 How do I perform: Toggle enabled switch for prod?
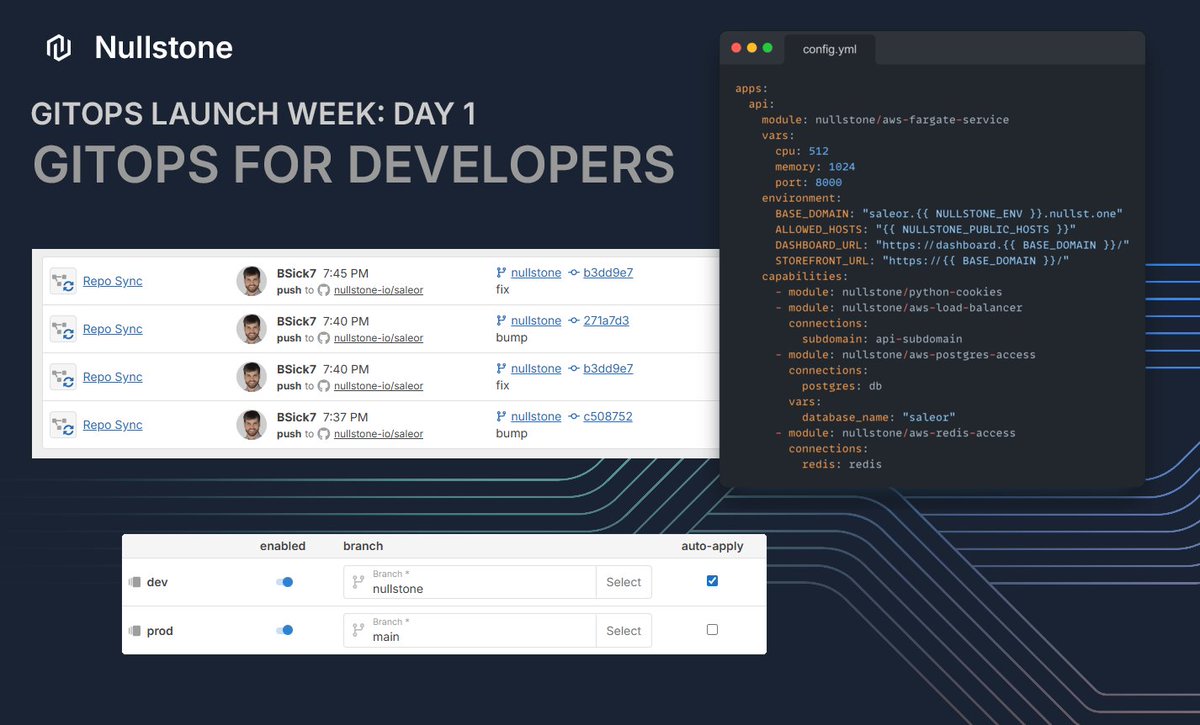click(x=284, y=630)
